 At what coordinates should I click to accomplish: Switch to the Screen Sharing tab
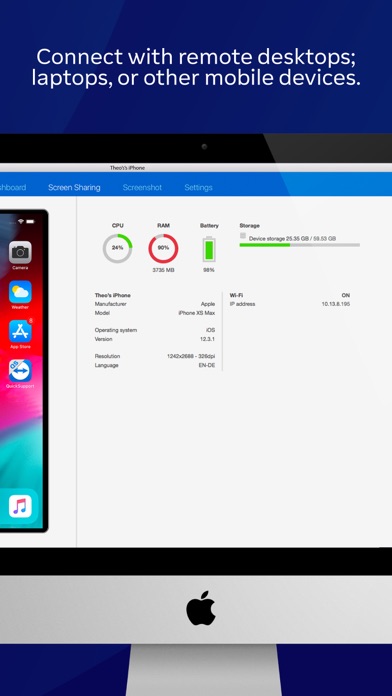[x=74, y=187]
